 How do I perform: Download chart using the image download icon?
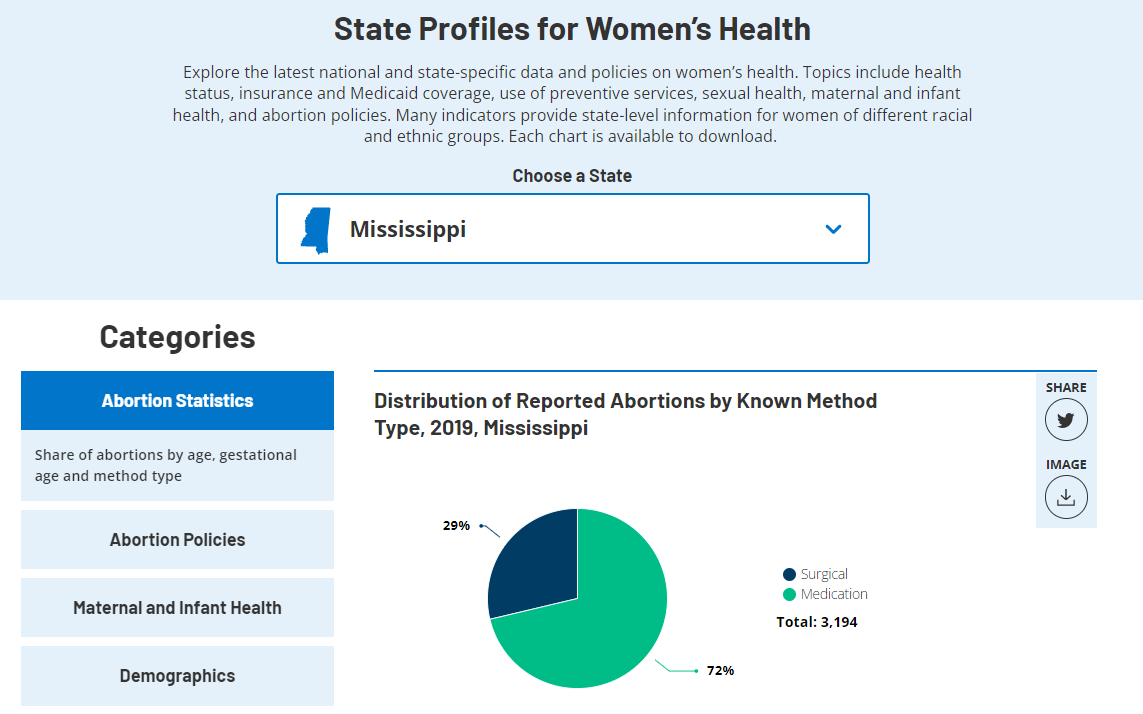1066,497
